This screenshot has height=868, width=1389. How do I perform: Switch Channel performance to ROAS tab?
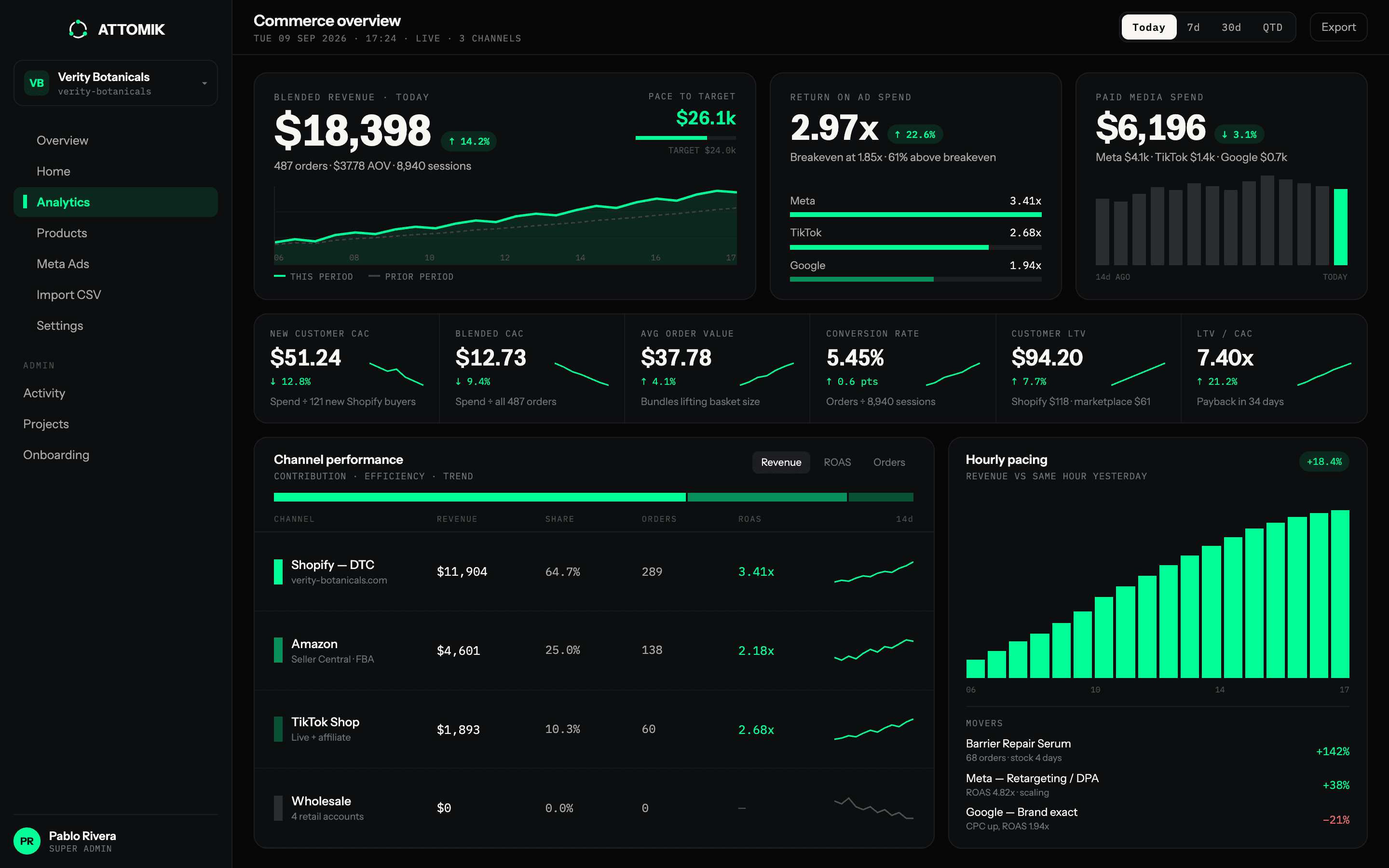[837, 462]
